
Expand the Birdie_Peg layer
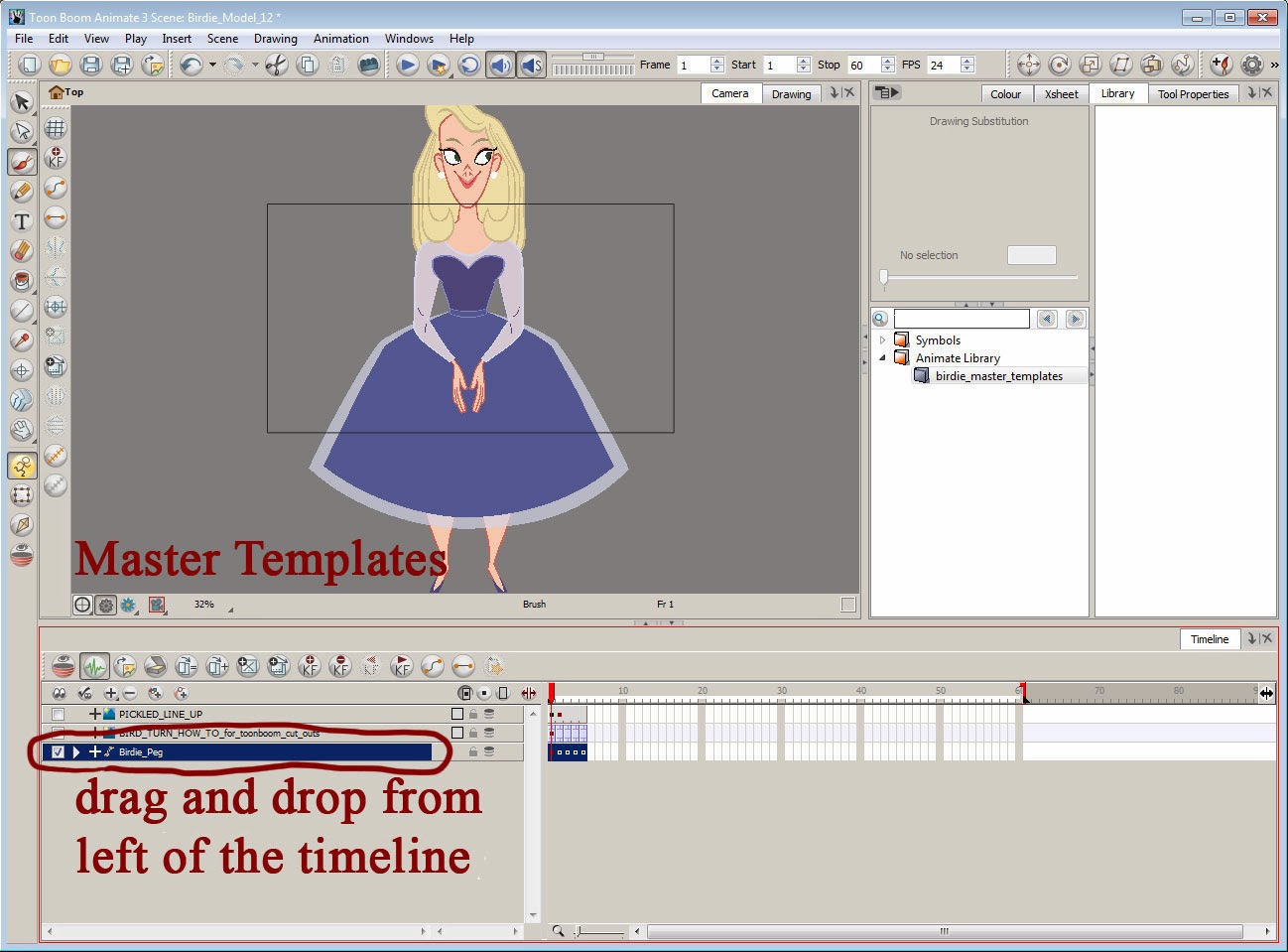(75, 751)
